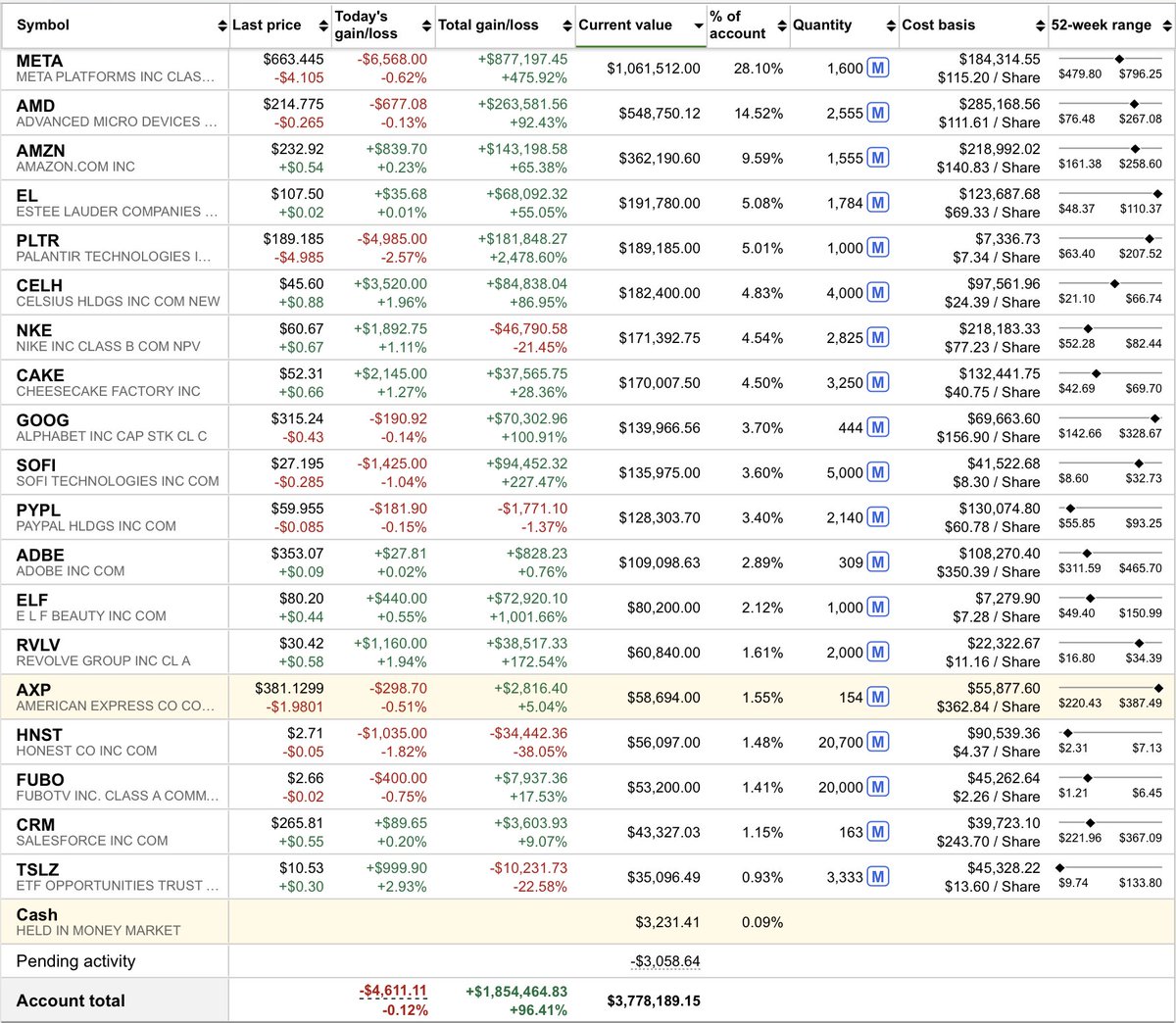The image size is (1176, 1023).
Task: Click the margin icon in GOOG row
Action: [x=878, y=428]
